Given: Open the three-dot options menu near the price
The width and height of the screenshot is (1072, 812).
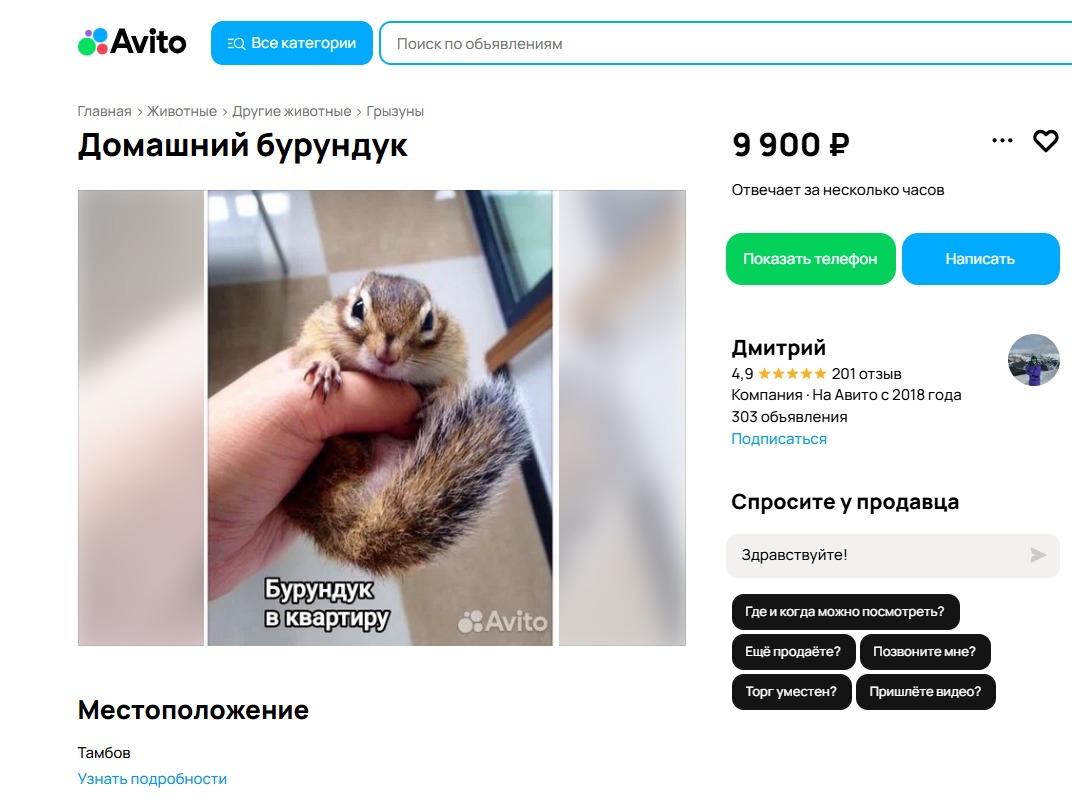Looking at the screenshot, I should coord(1001,141).
